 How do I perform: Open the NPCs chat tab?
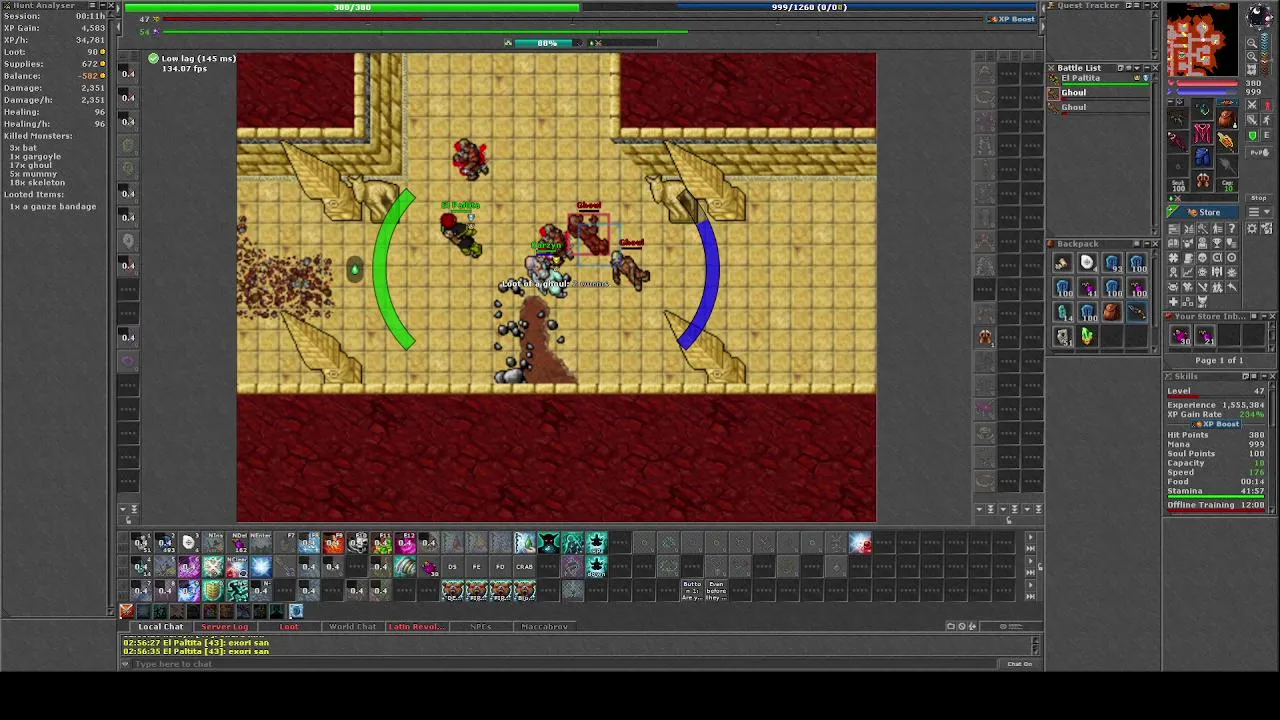click(481, 627)
